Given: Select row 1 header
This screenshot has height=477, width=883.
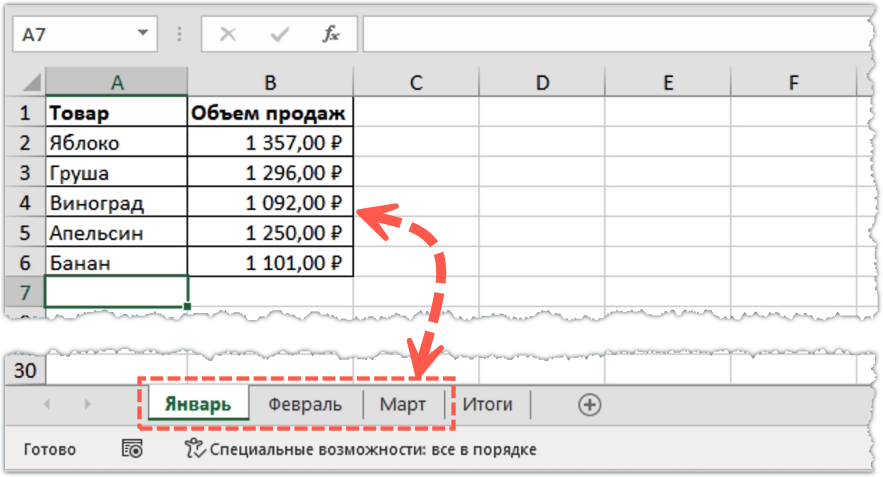Looking at the screenshot, I should [x=25, y=113].
